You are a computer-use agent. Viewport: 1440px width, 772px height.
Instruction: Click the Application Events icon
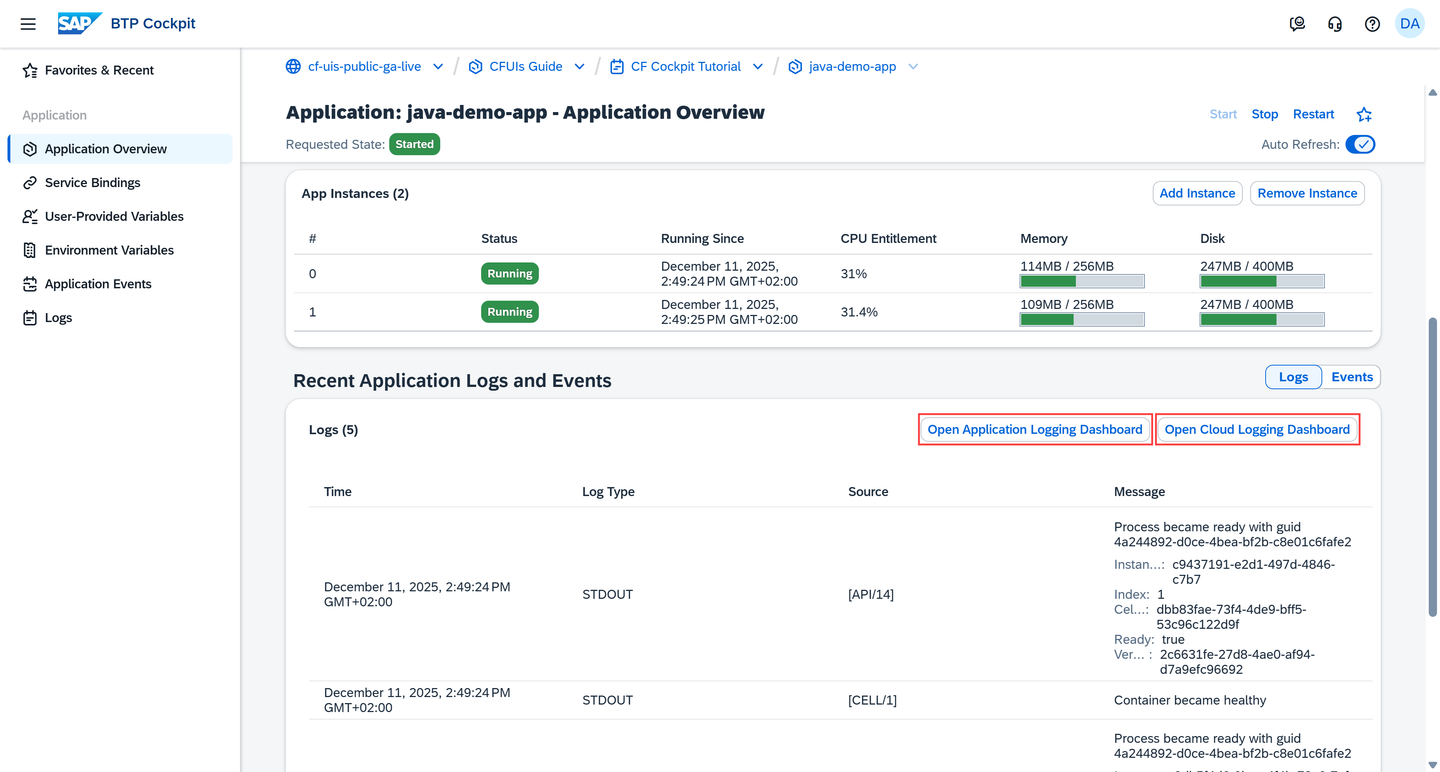[x=30, y=284]
